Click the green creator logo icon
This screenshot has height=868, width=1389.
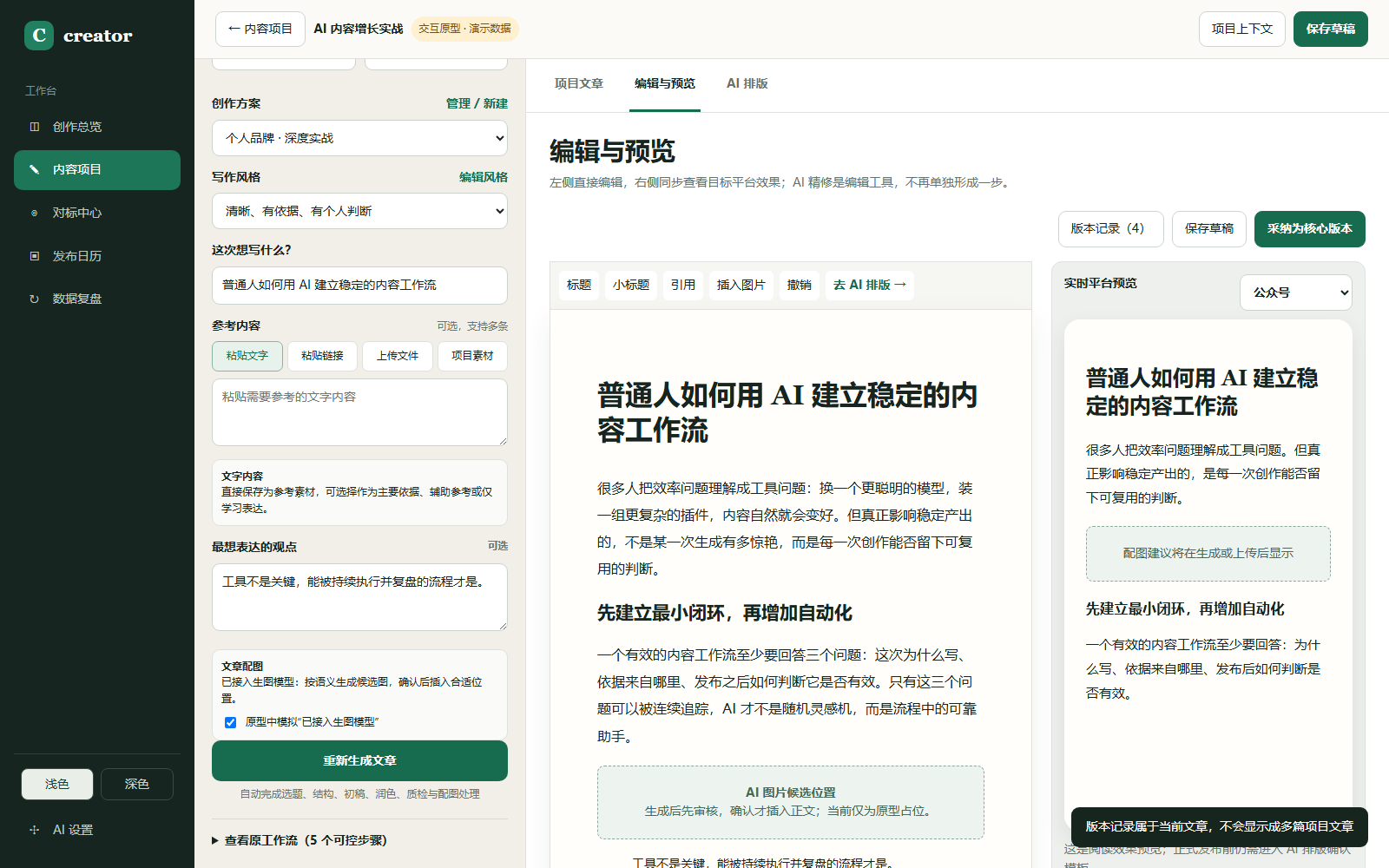click(x=39, y=36)
